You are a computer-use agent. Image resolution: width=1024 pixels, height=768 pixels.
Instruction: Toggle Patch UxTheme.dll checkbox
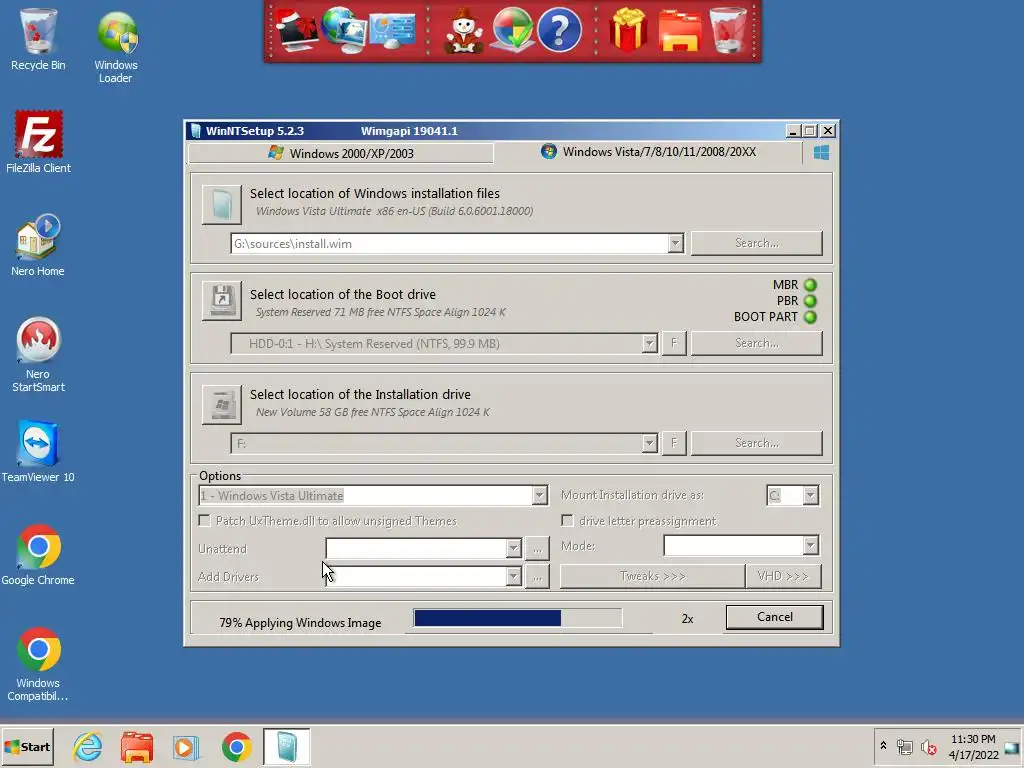pos(204,520)
